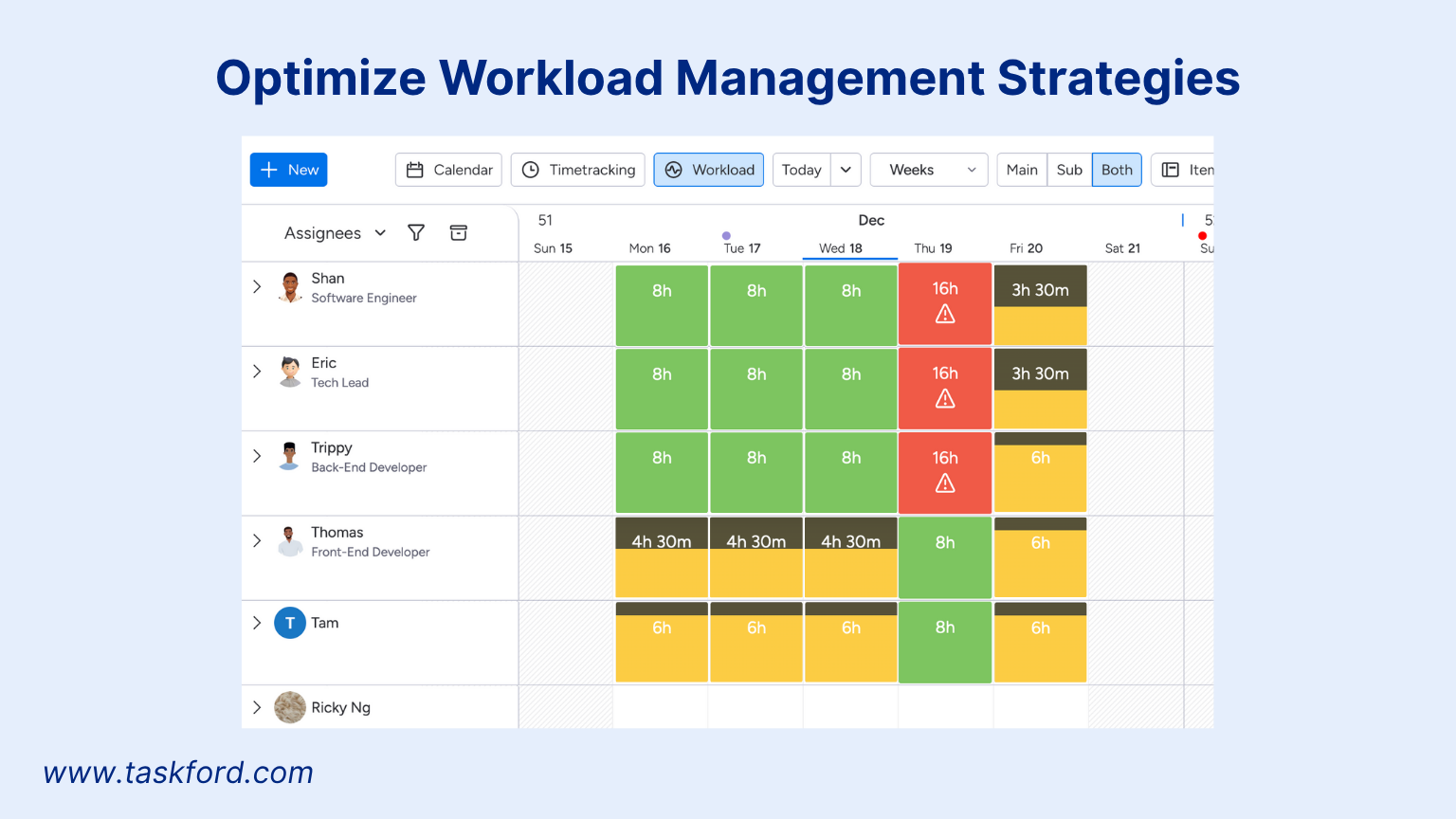Image resolution: width=1456 pixels, height=819 pixels.
Task: Click the Items panel icon at top right
Action: (1170, 169)
